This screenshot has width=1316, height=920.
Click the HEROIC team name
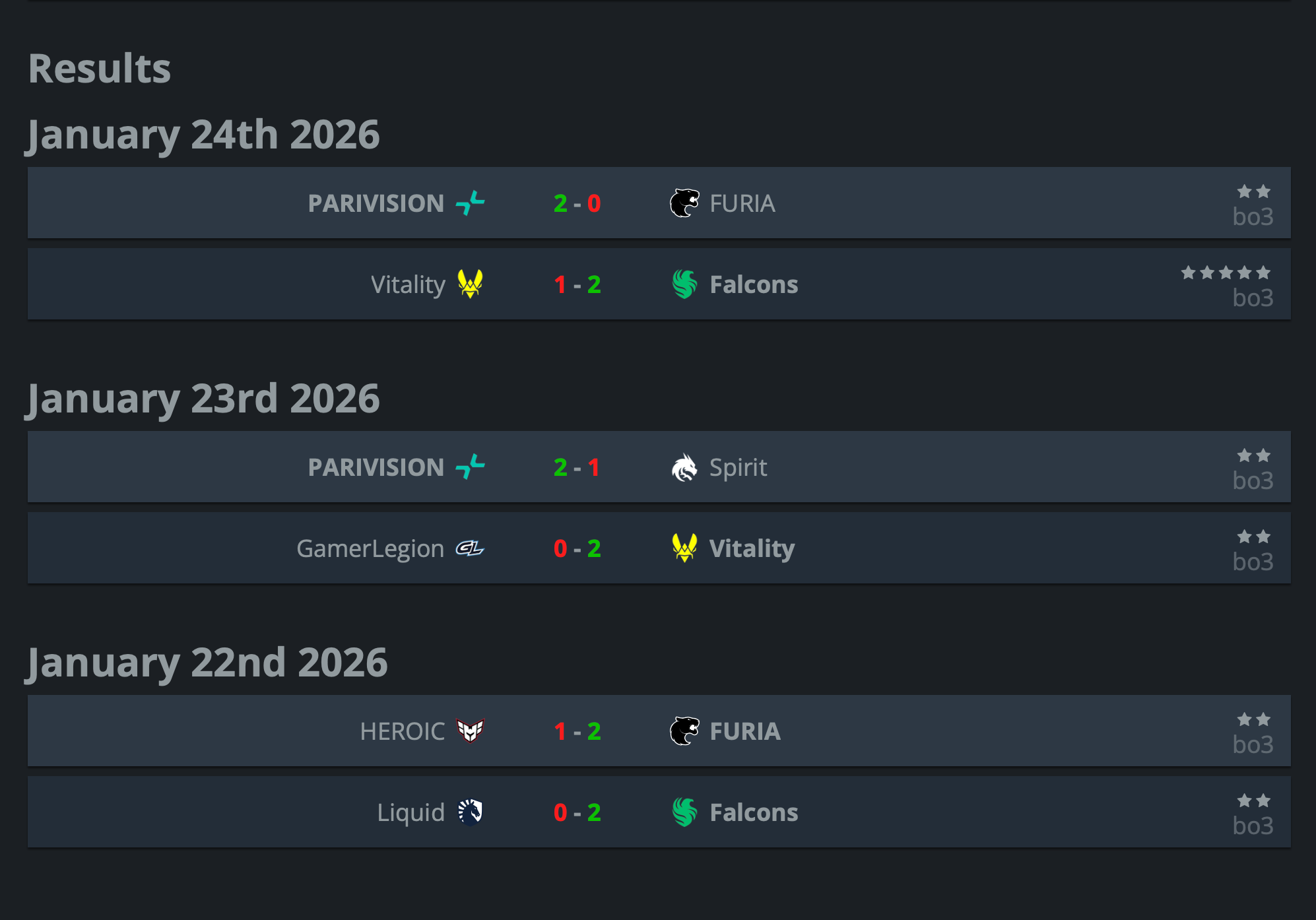click(x=402, y=731)
